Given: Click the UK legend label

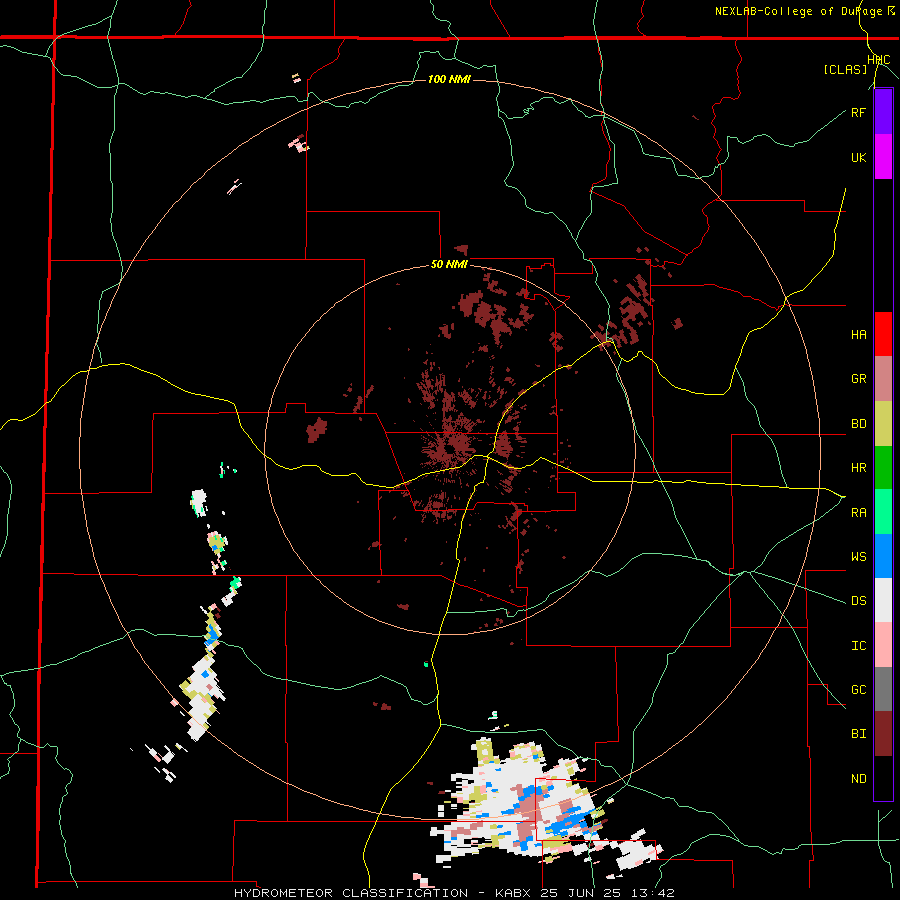Looking at the screenshot, I should tap(858, 157).
